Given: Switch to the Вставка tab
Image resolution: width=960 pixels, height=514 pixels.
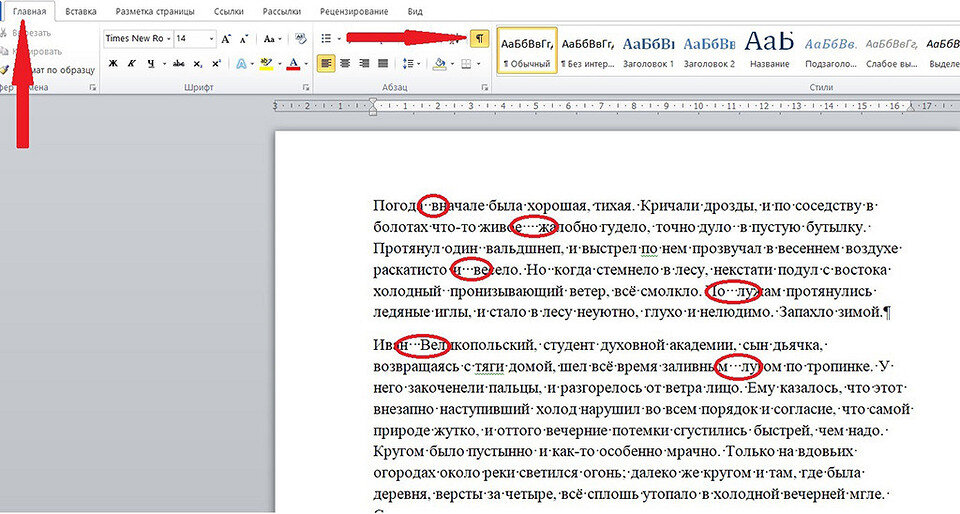Looking at the screenshot, I should coord(81,12).
